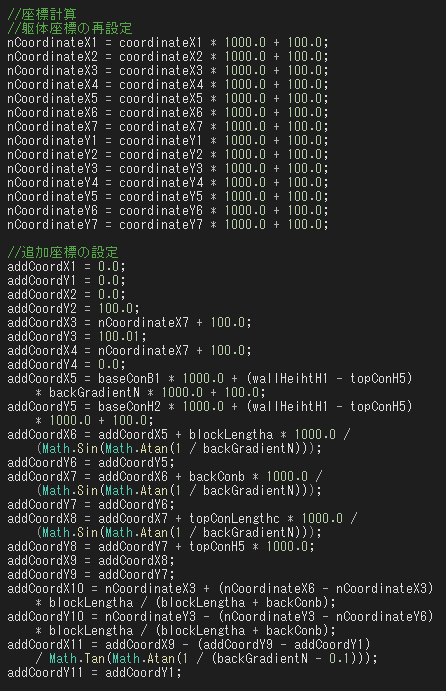Screen dimensions: 446x691
Task: Click coordinateX4 on the right-hand side
Action: click(x=161, y=85)
